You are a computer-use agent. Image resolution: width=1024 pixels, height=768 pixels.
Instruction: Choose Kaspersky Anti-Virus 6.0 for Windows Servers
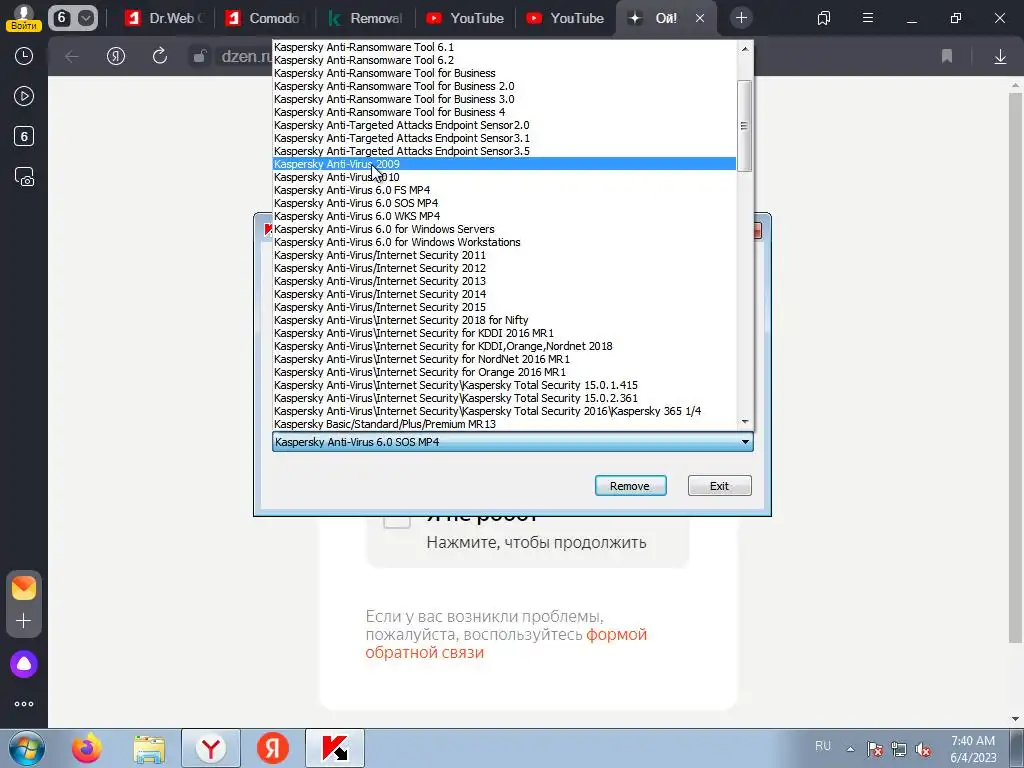coord(504,229)
